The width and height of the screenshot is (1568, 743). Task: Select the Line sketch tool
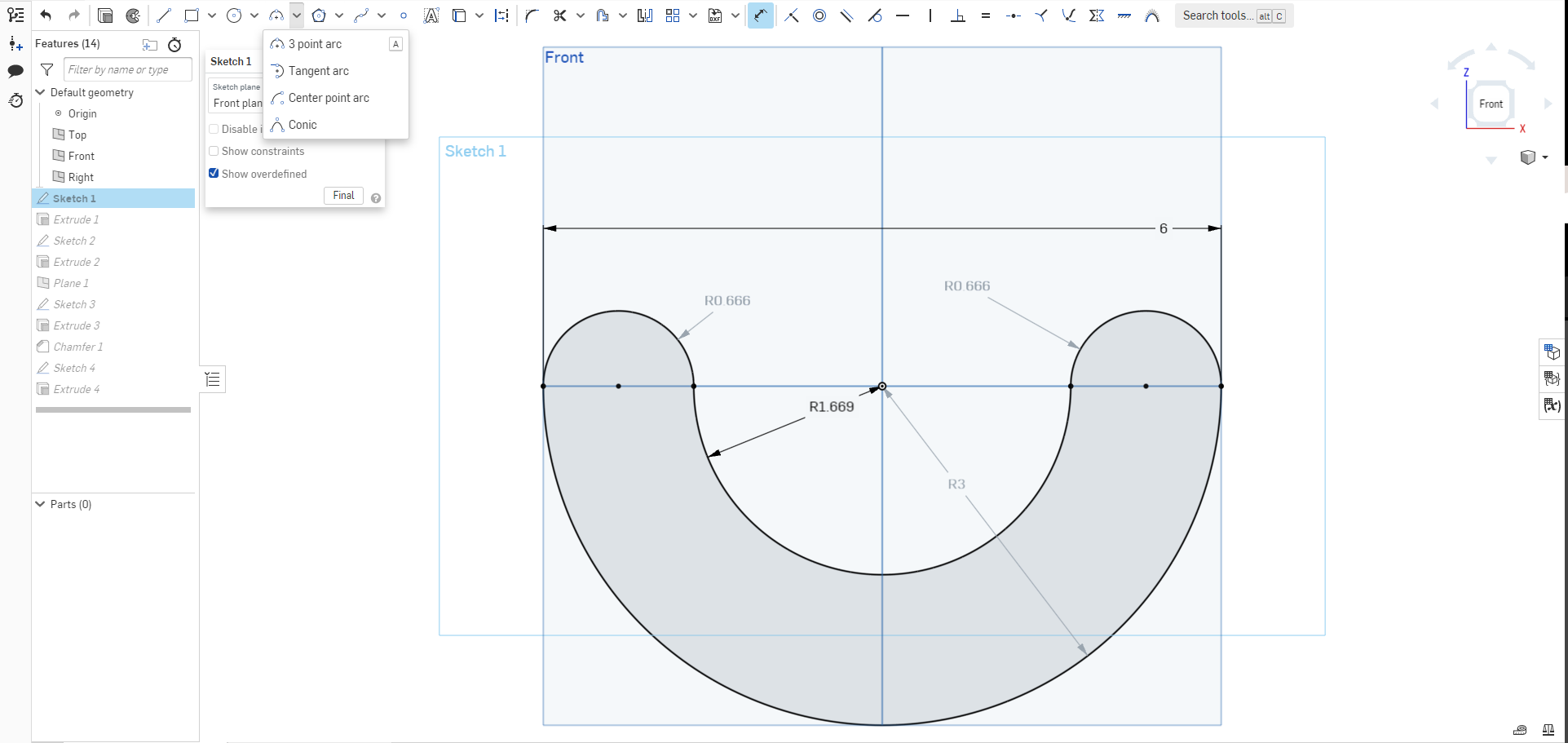[x=163, y=15]
